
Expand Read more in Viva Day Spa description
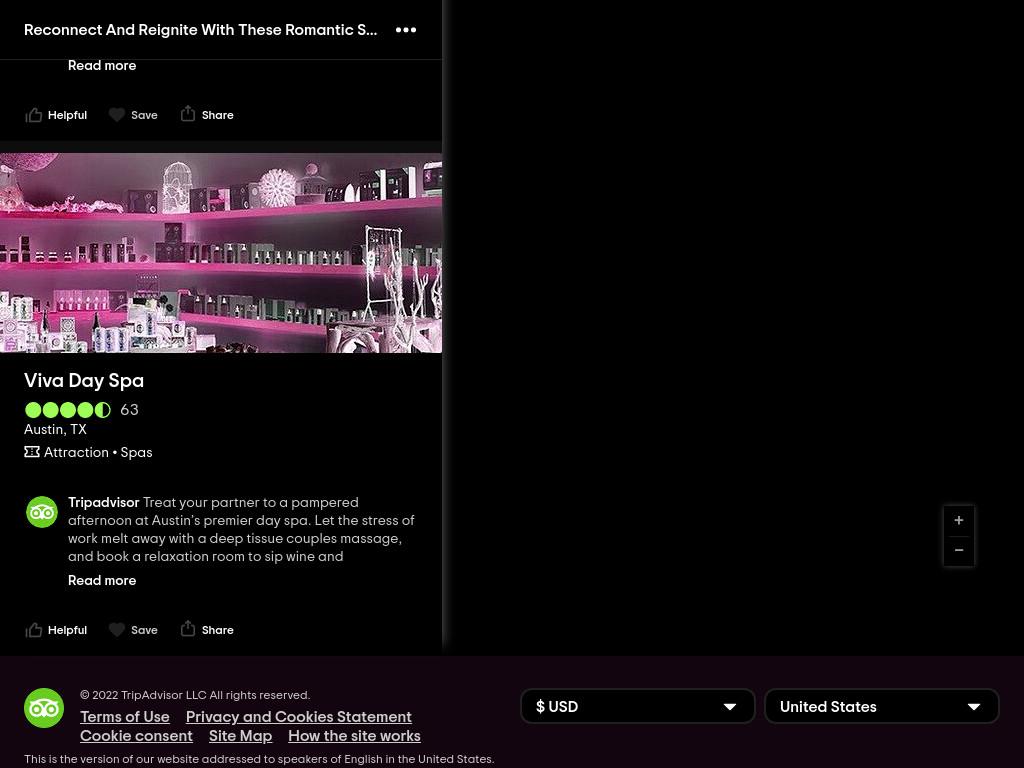pyautogui.click(x=102, y=581)
